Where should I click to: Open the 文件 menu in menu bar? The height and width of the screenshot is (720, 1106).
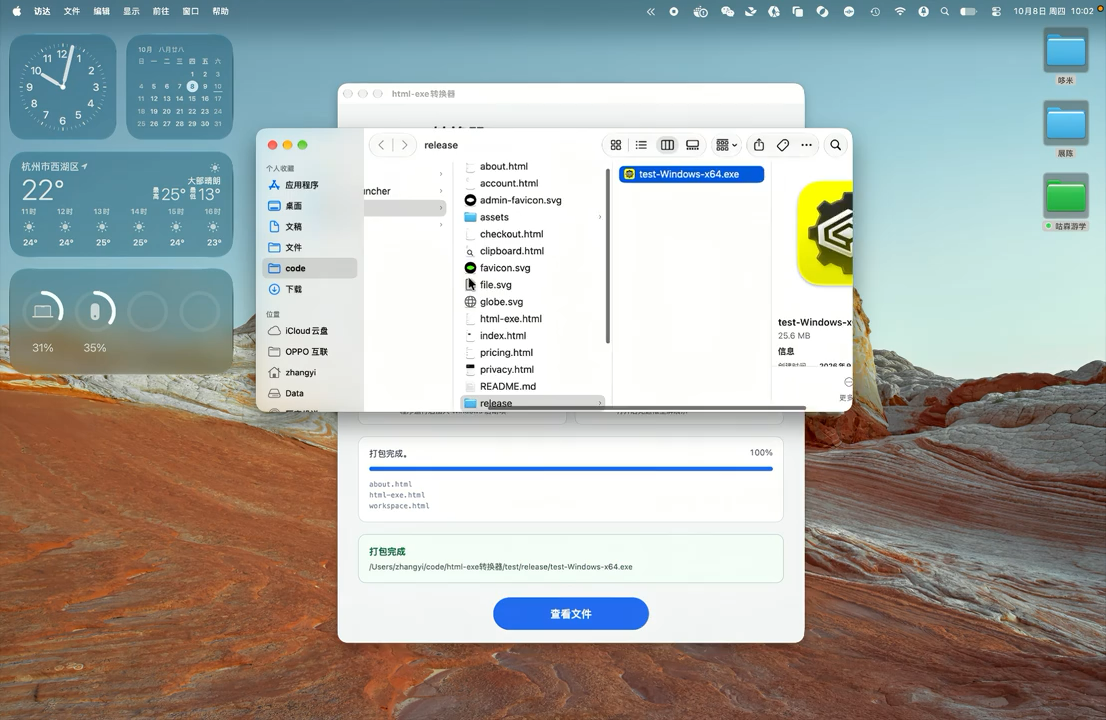click(72, 11)
